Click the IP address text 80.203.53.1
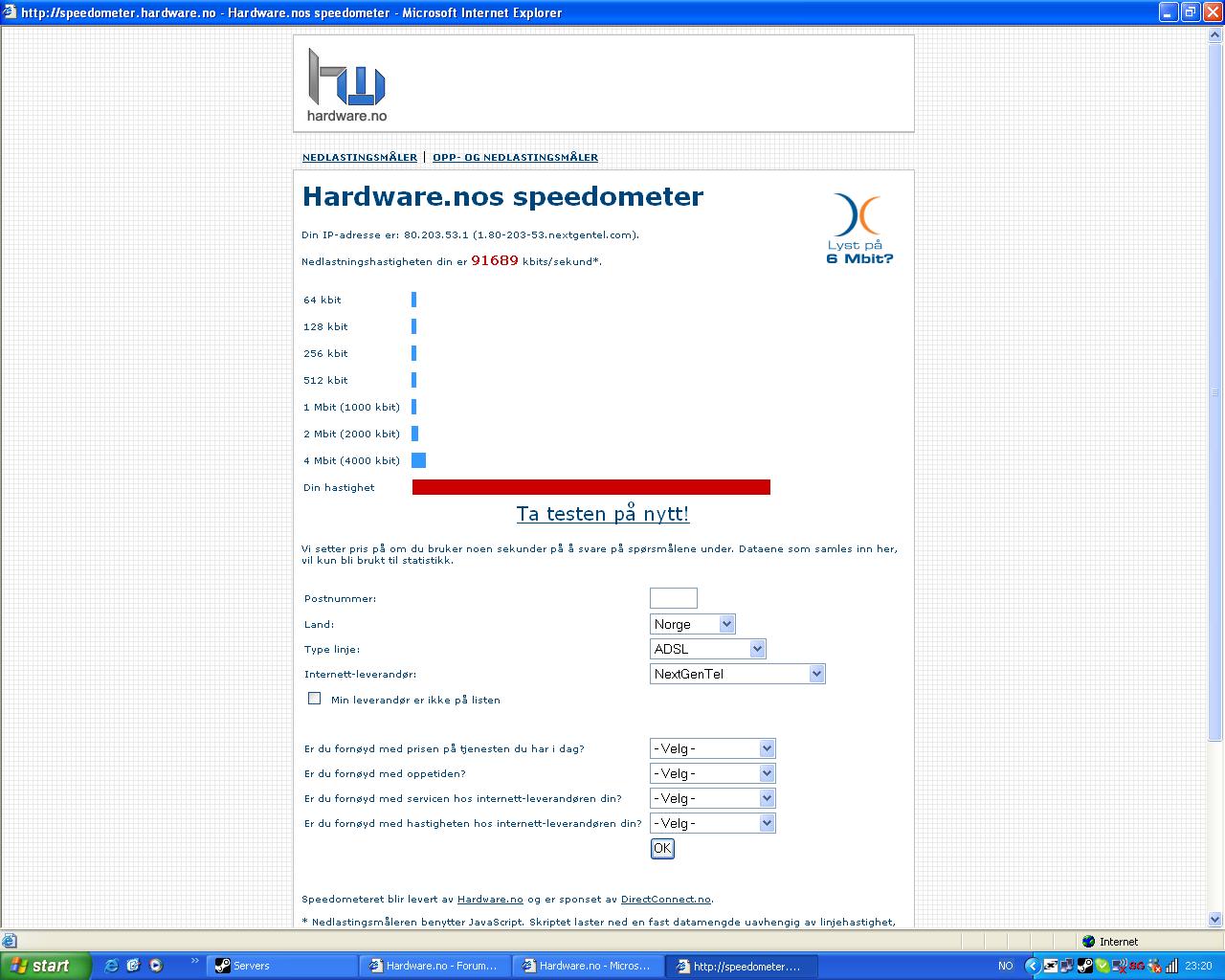The height and width of the screenshot is (980, 1225). [x=436, y=234]
